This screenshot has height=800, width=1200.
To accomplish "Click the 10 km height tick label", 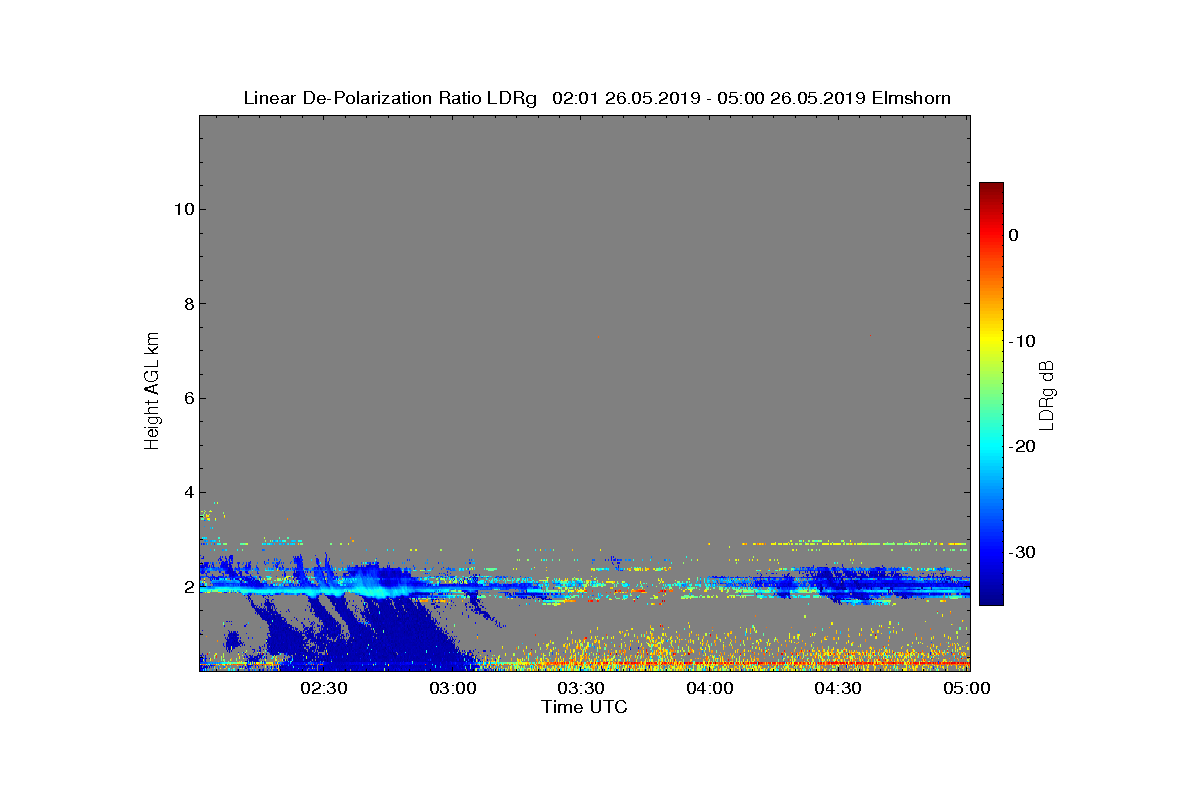I will pyautogui.click(x=183, y=209).
